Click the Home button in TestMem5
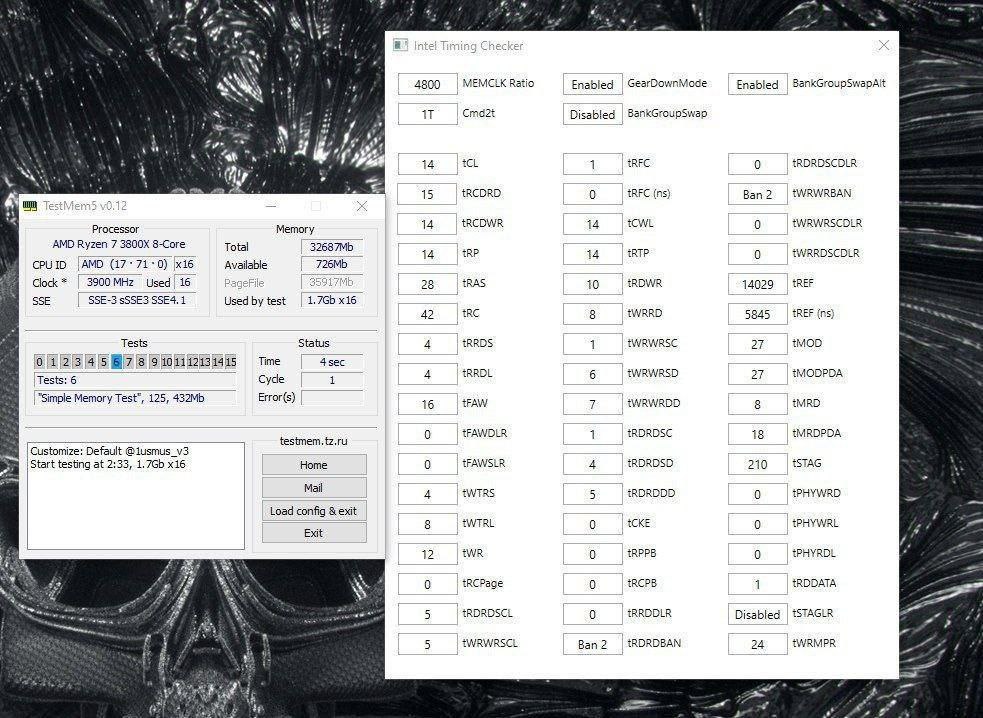 314,465
